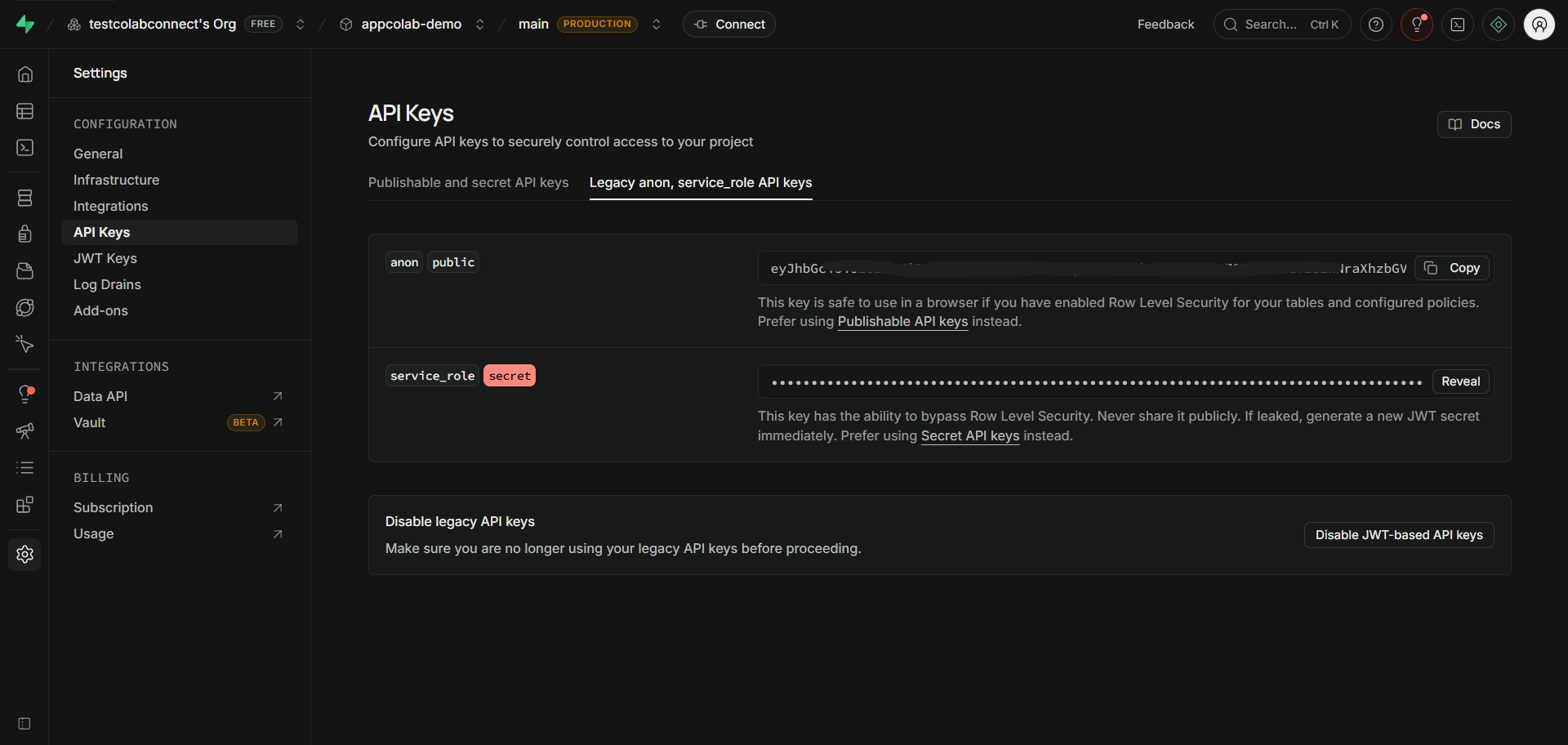Open the Logs list icon

25,467
